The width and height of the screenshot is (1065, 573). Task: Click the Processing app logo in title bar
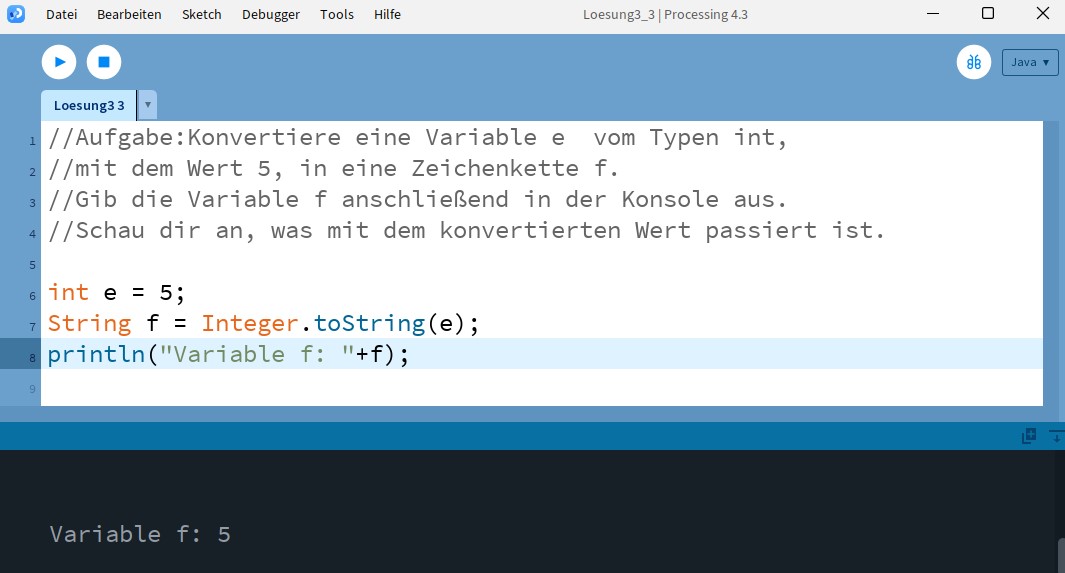point(16,14)
